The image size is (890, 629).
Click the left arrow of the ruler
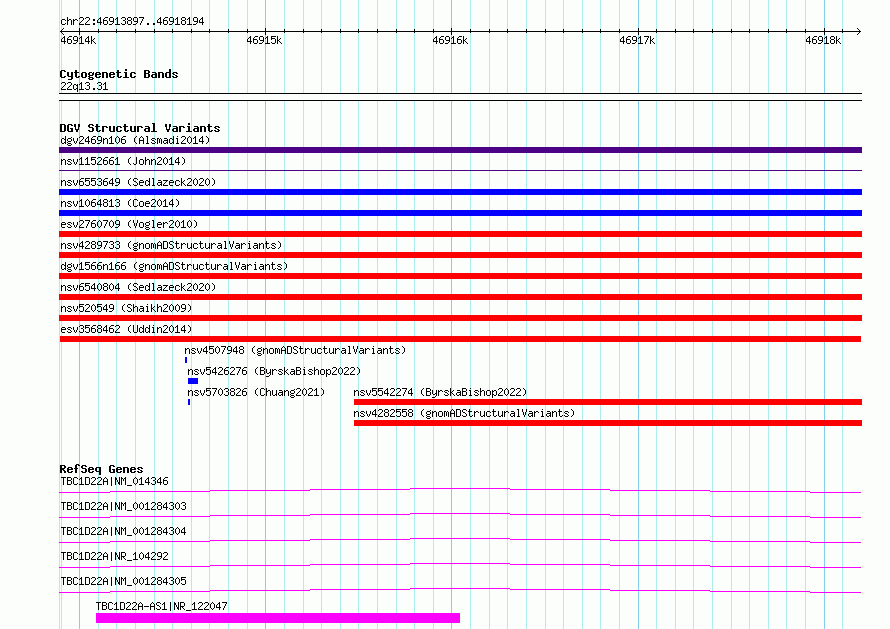62,31
